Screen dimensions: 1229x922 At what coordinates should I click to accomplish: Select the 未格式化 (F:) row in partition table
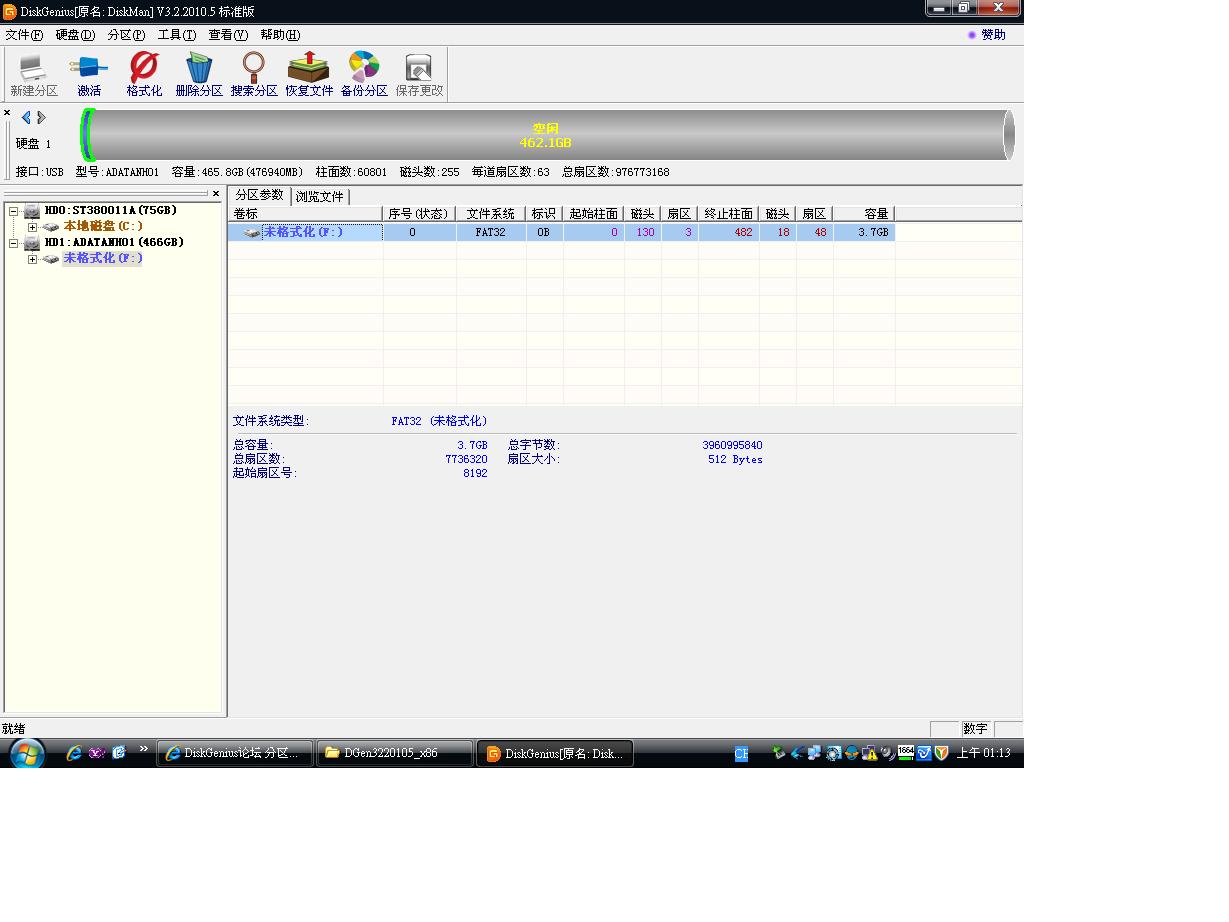click(562, 232)
